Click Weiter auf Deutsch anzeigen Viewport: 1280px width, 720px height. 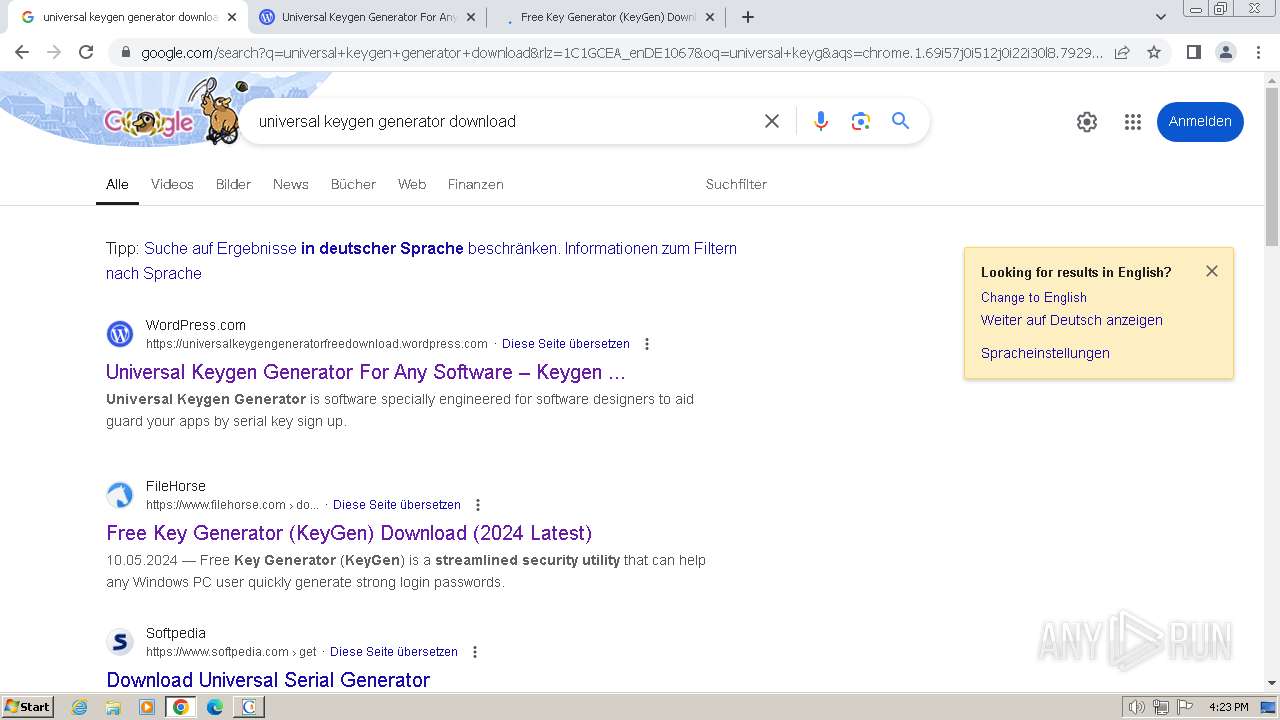[1072, 320]
